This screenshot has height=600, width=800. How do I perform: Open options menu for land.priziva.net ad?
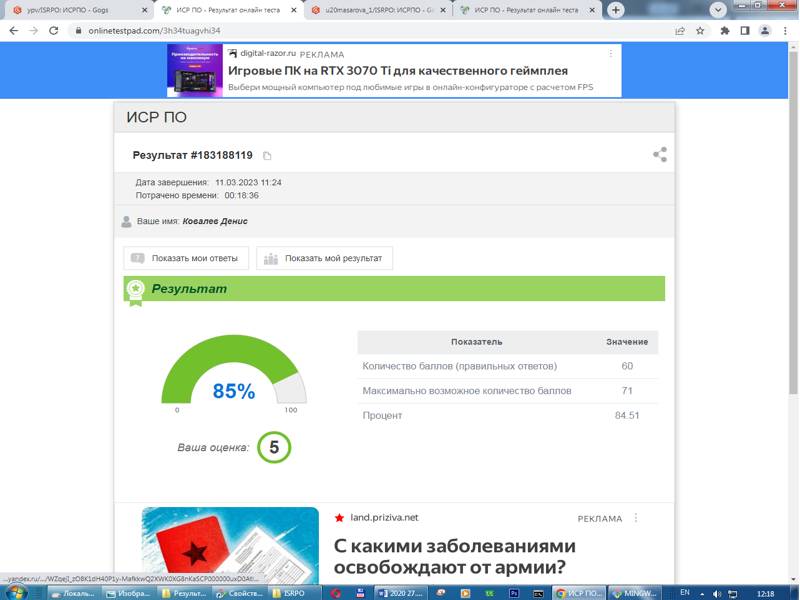click(636, 518)
